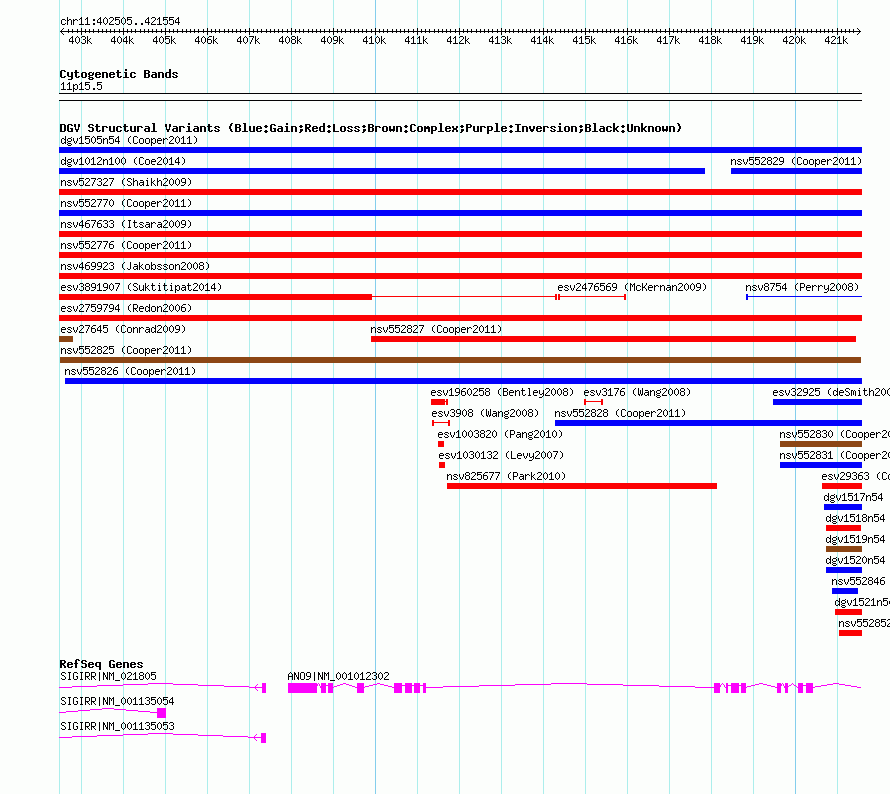Open the nsv552831 variant label
Image resolution: width=890 pixels, height=794 pixels.
(834, 455)
